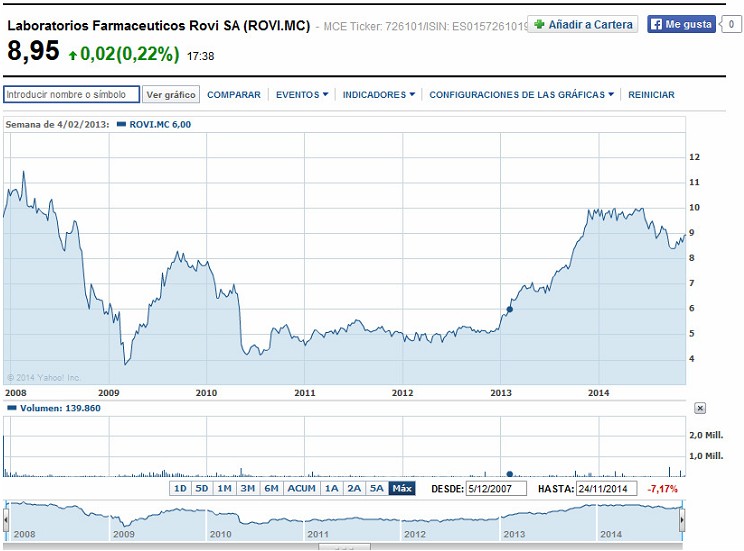Select the 1M time range

click(224, 488)
